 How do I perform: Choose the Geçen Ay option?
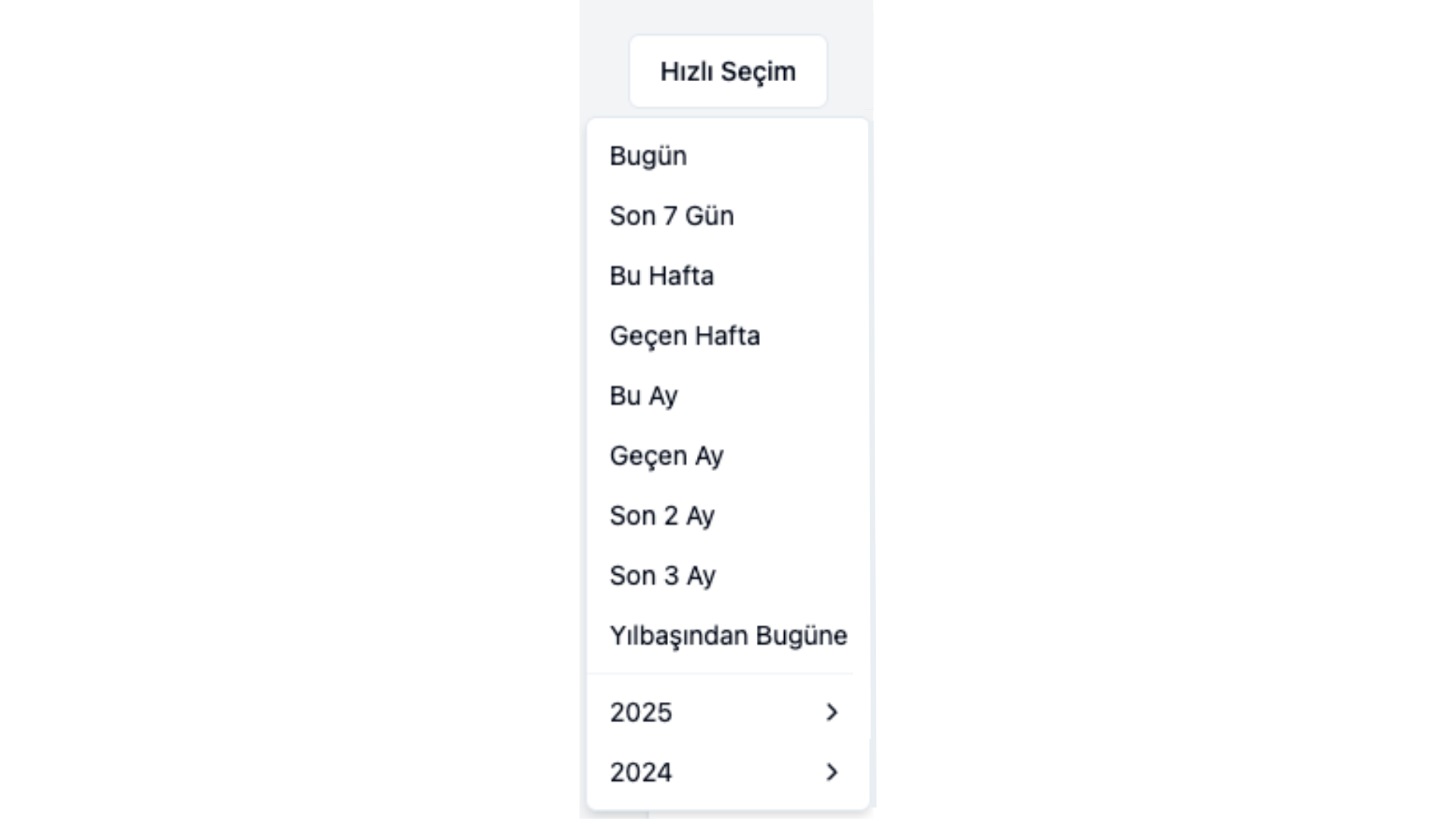tap(667, 455)
